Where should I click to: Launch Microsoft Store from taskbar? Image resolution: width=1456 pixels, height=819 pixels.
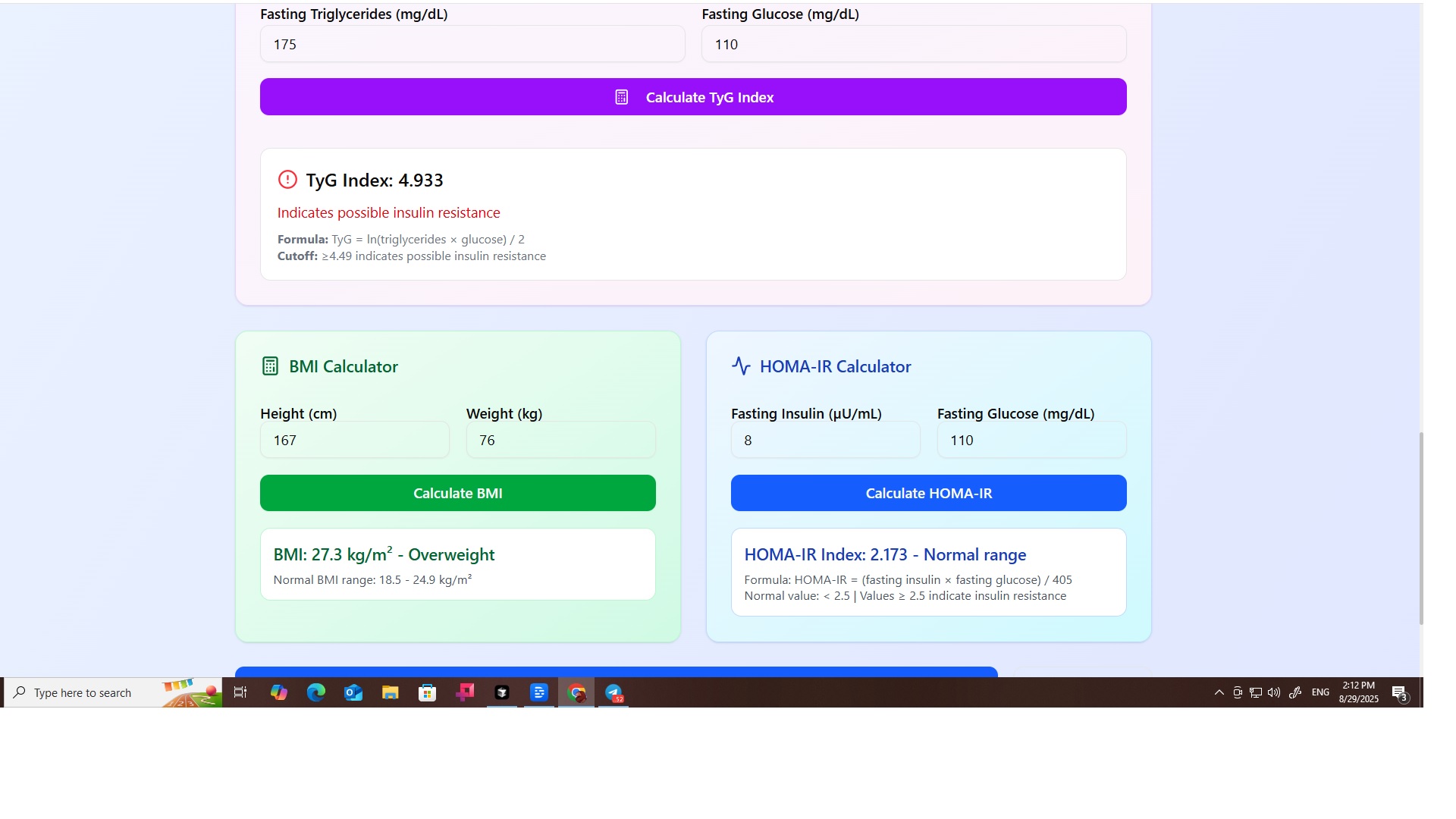coord(427,692)
